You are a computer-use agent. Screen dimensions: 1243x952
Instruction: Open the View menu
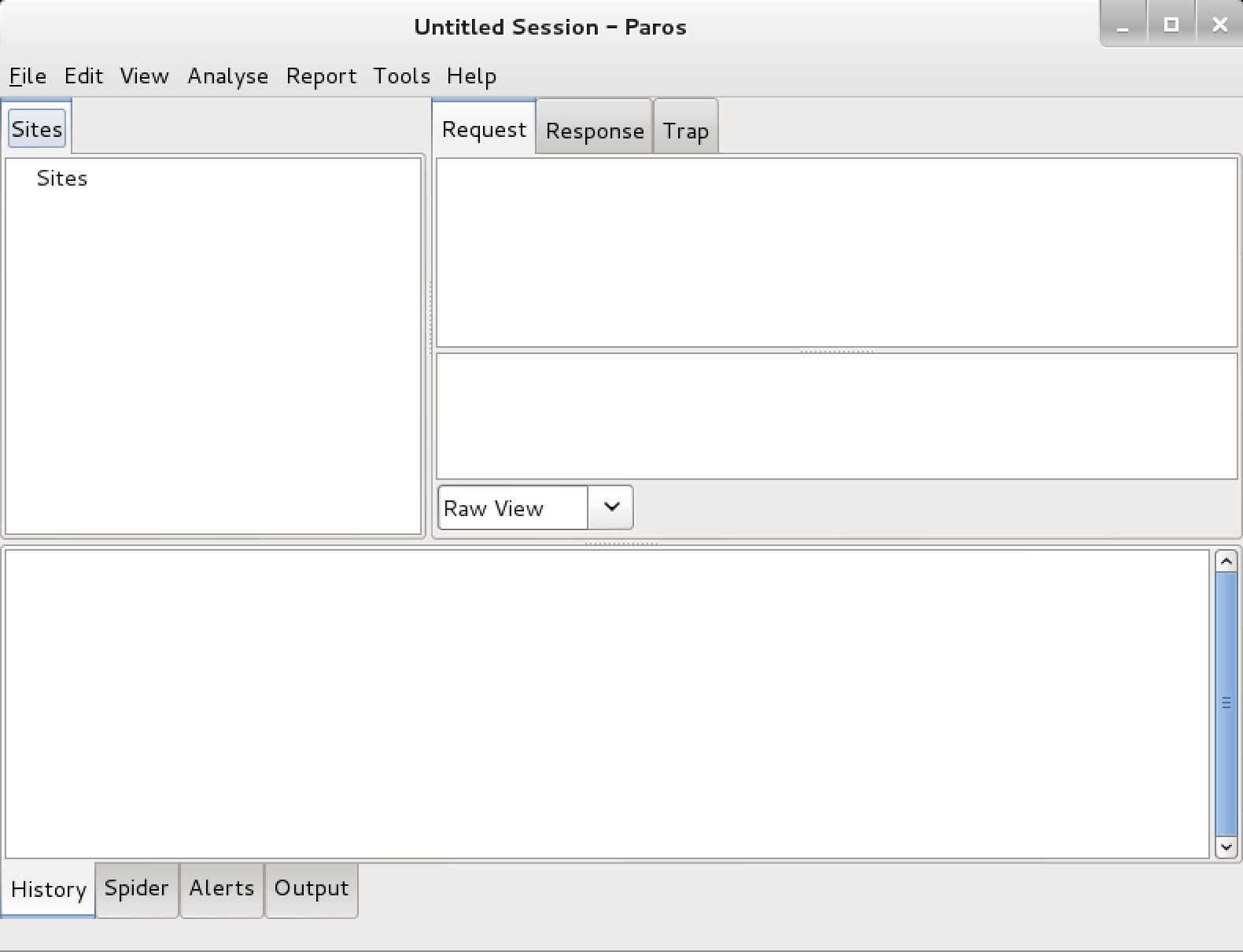point(144,76)
